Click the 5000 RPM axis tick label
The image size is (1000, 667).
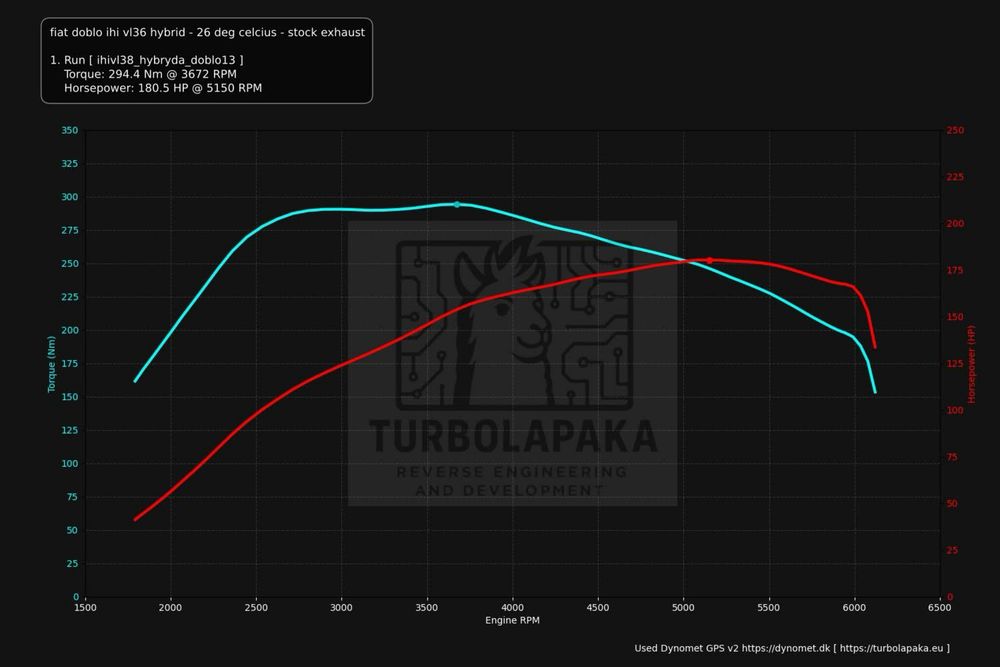tap(683, 608)
